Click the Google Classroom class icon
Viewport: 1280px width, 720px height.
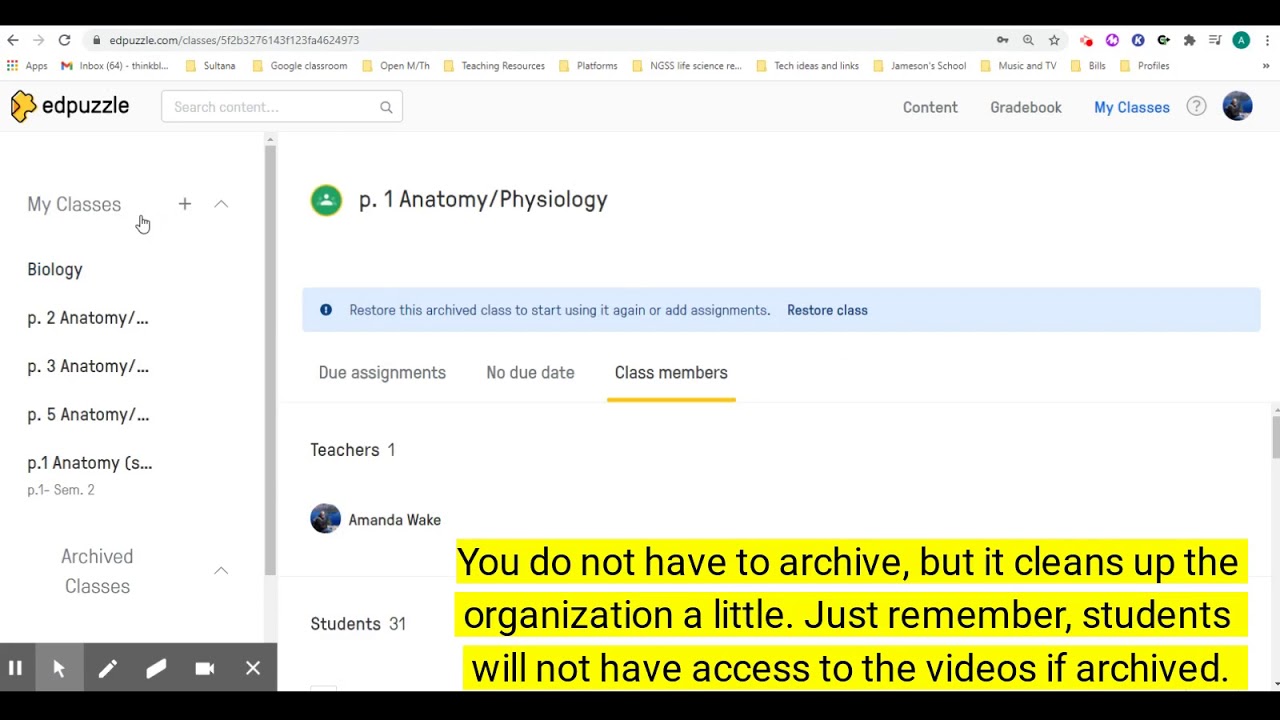coord(326,200)
